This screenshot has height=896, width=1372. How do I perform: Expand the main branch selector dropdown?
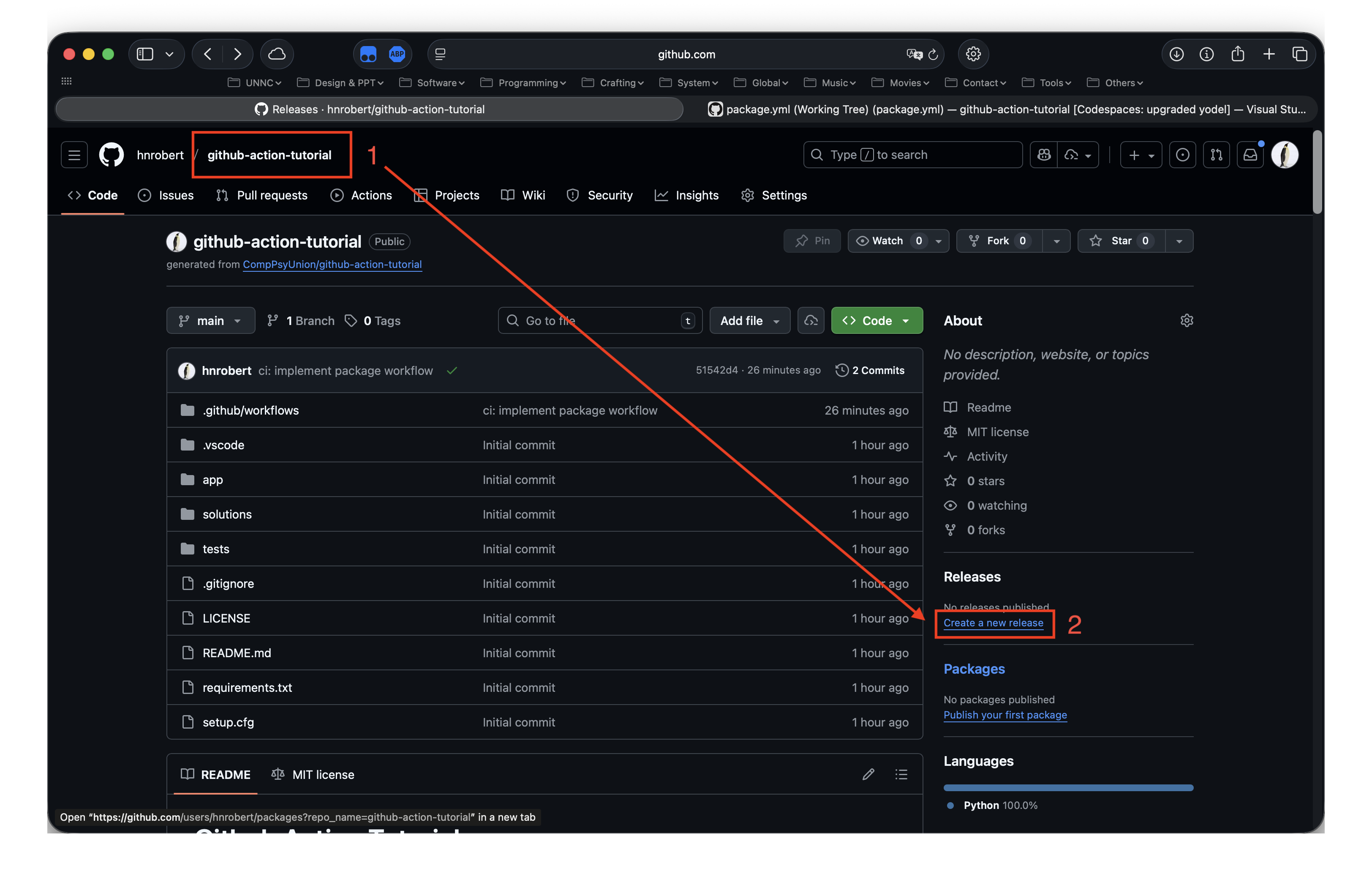pos(210,320)
